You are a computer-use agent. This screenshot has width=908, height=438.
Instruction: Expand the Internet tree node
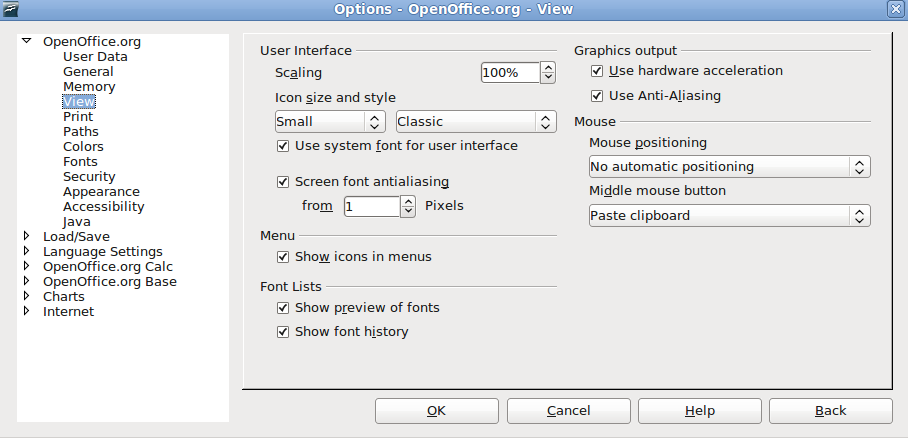pyautogui.click(x=26, y=311)
